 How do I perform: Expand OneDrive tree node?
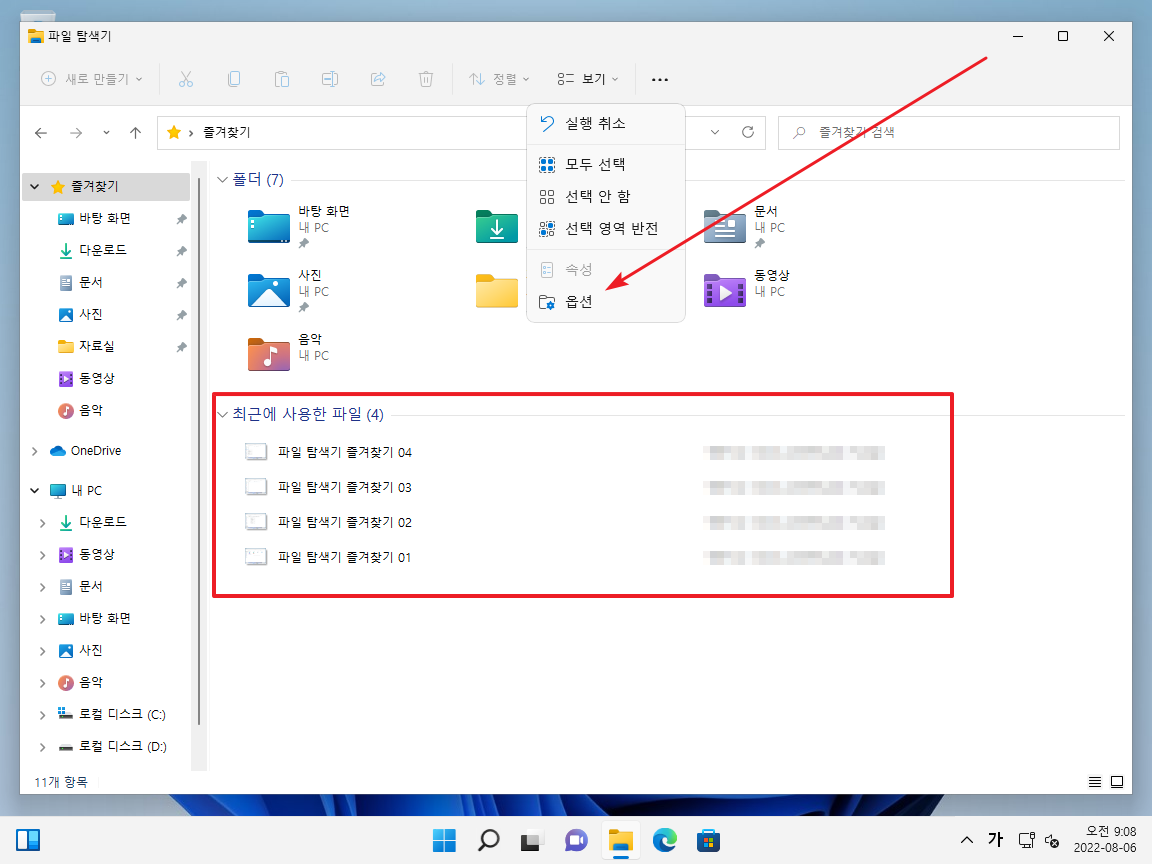(35, 451)
